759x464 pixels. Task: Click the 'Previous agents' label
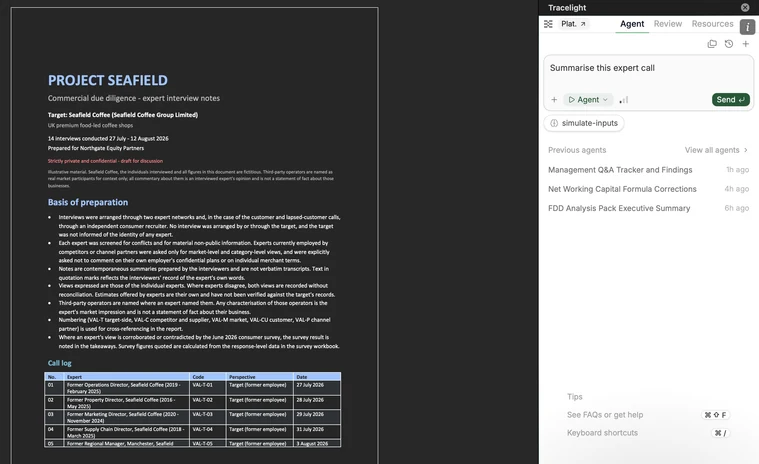(x=577, y=150)
